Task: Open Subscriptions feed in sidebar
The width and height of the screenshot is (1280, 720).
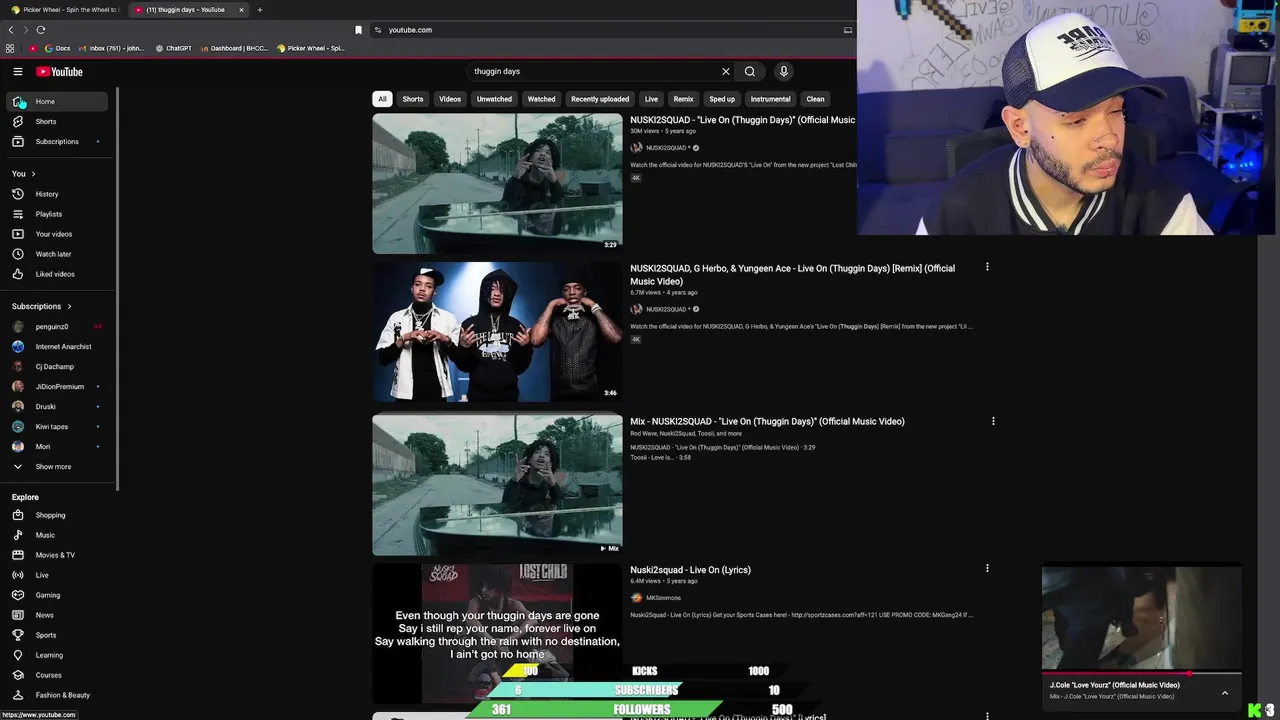Action: point(58,142)
